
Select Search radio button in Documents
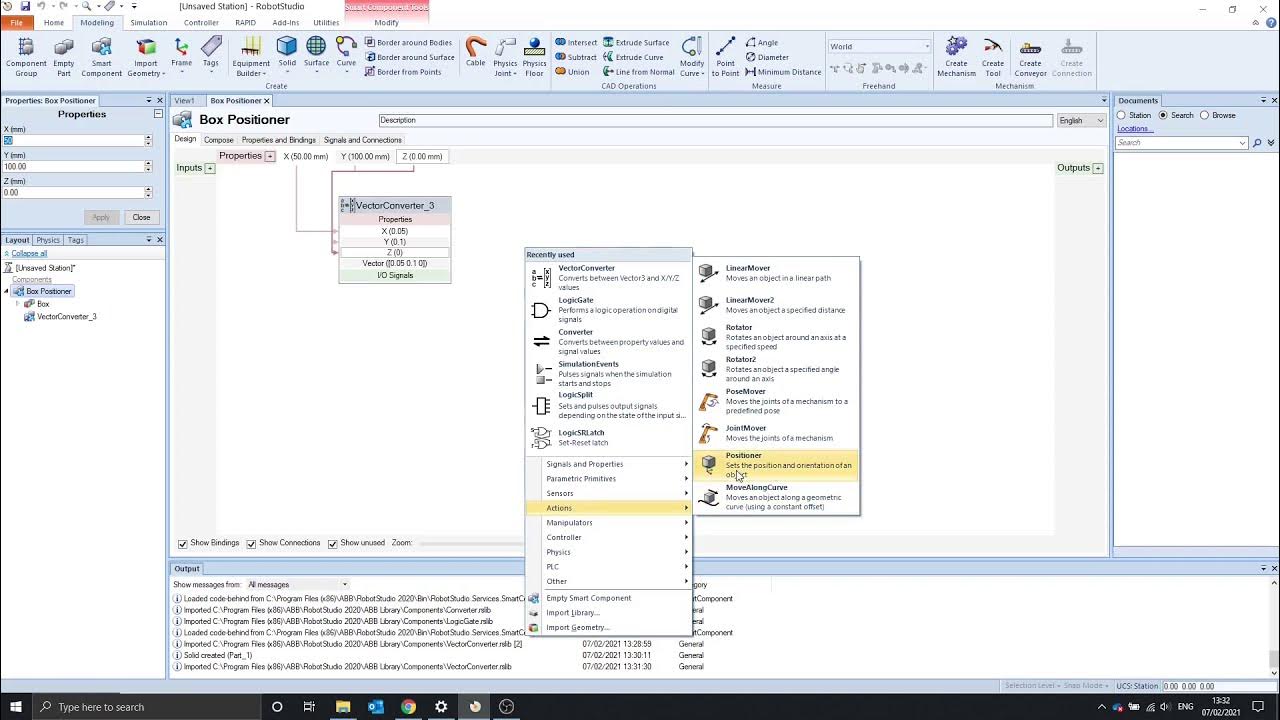pos(1163,115)
